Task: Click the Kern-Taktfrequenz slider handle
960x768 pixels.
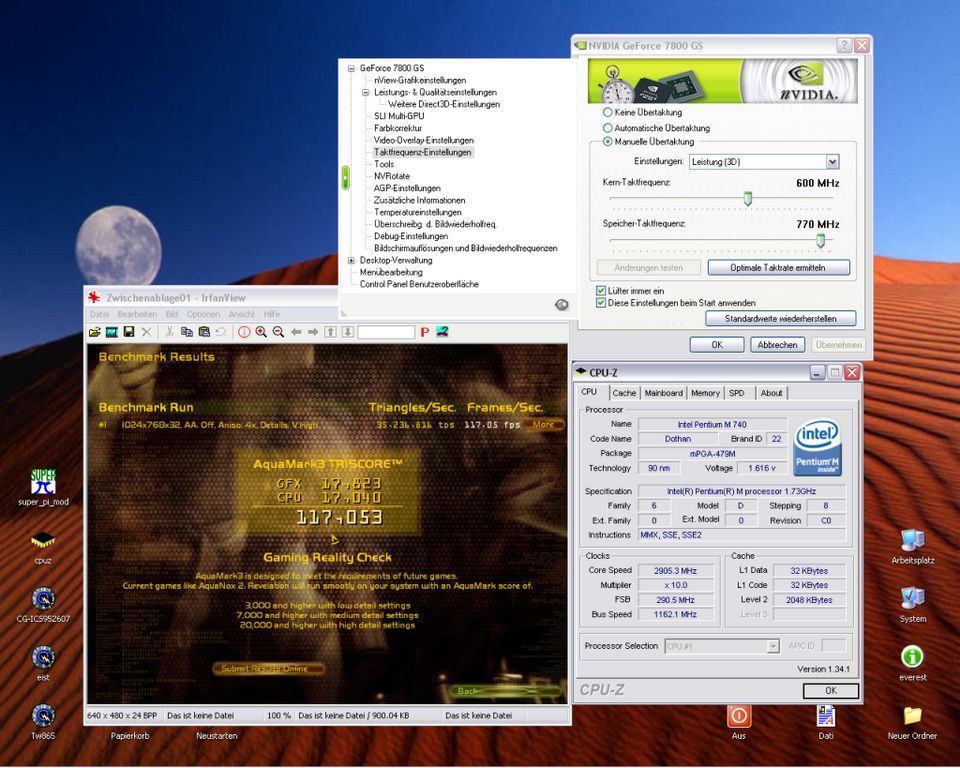Action: click(x=748, y=198)
